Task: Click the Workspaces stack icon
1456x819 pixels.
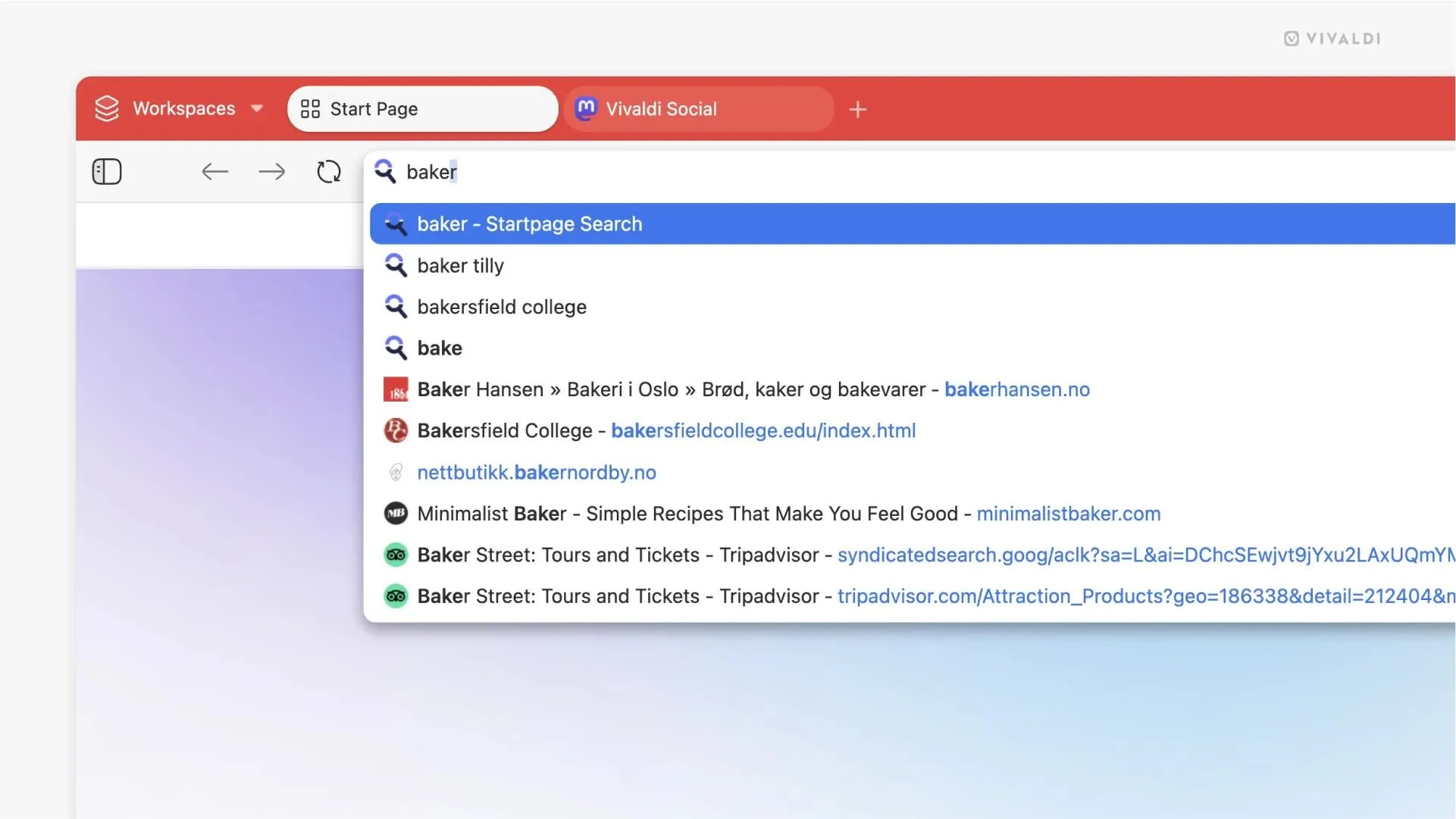Action: click(107, 108)
